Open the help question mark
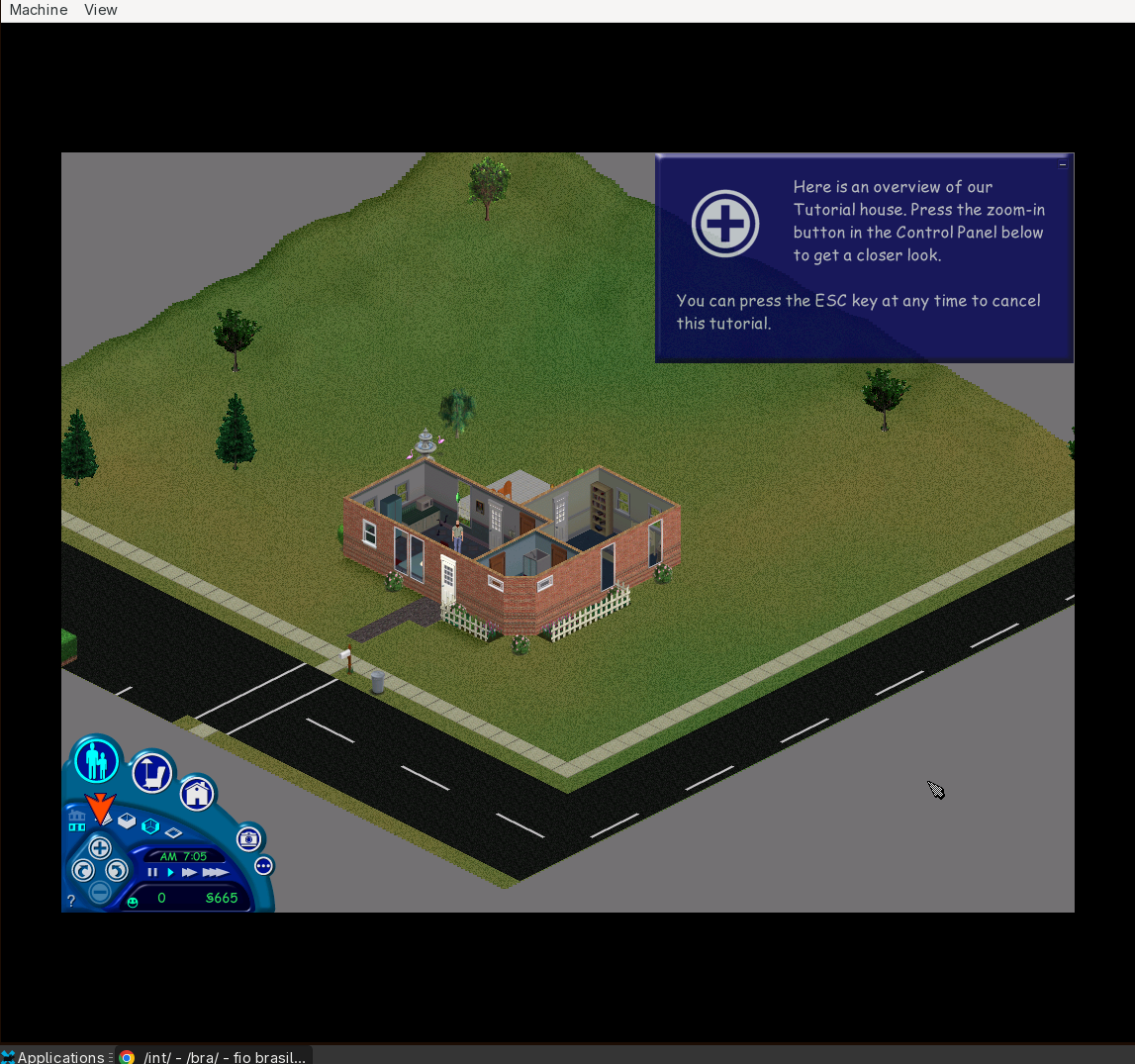The image size is (1135, 1064). 71,901
